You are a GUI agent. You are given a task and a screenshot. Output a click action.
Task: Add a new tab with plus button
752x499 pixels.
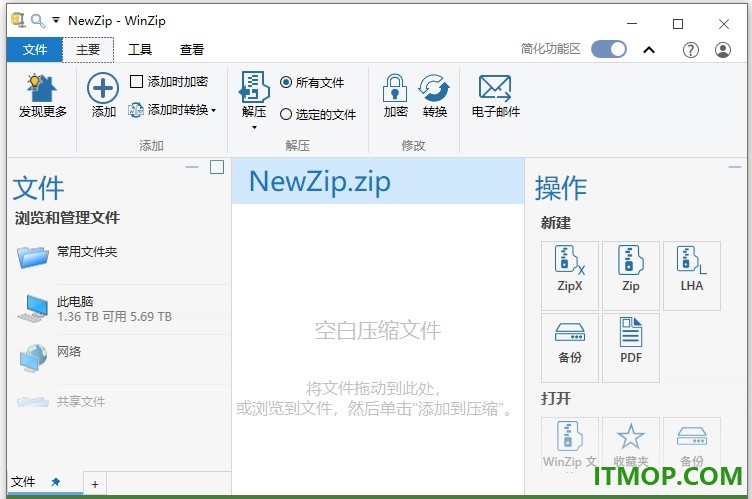[x=95, y=484]
